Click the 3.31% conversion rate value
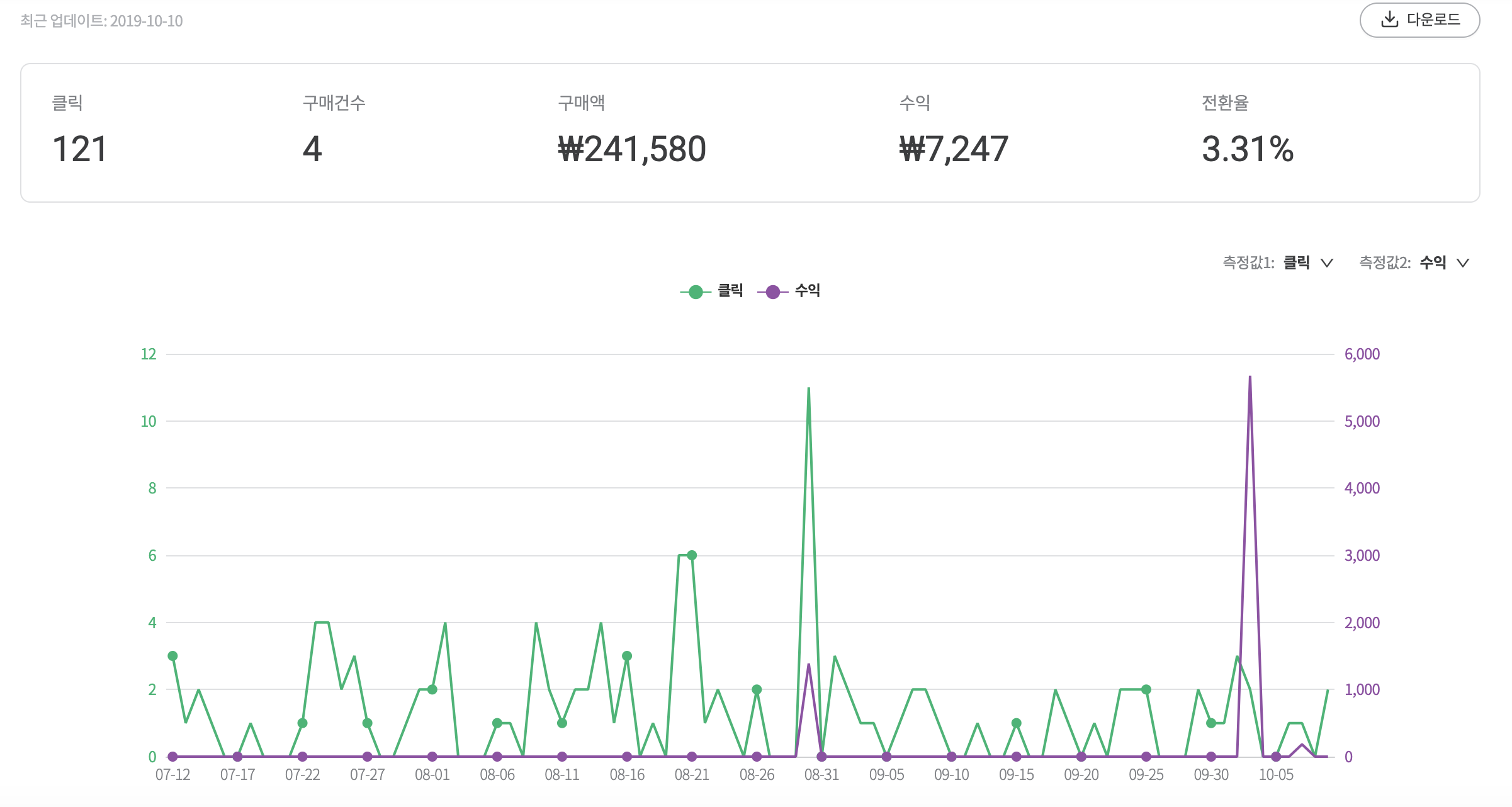The height and width of the screenshot is (807, 1512). tap(1248, 149)
